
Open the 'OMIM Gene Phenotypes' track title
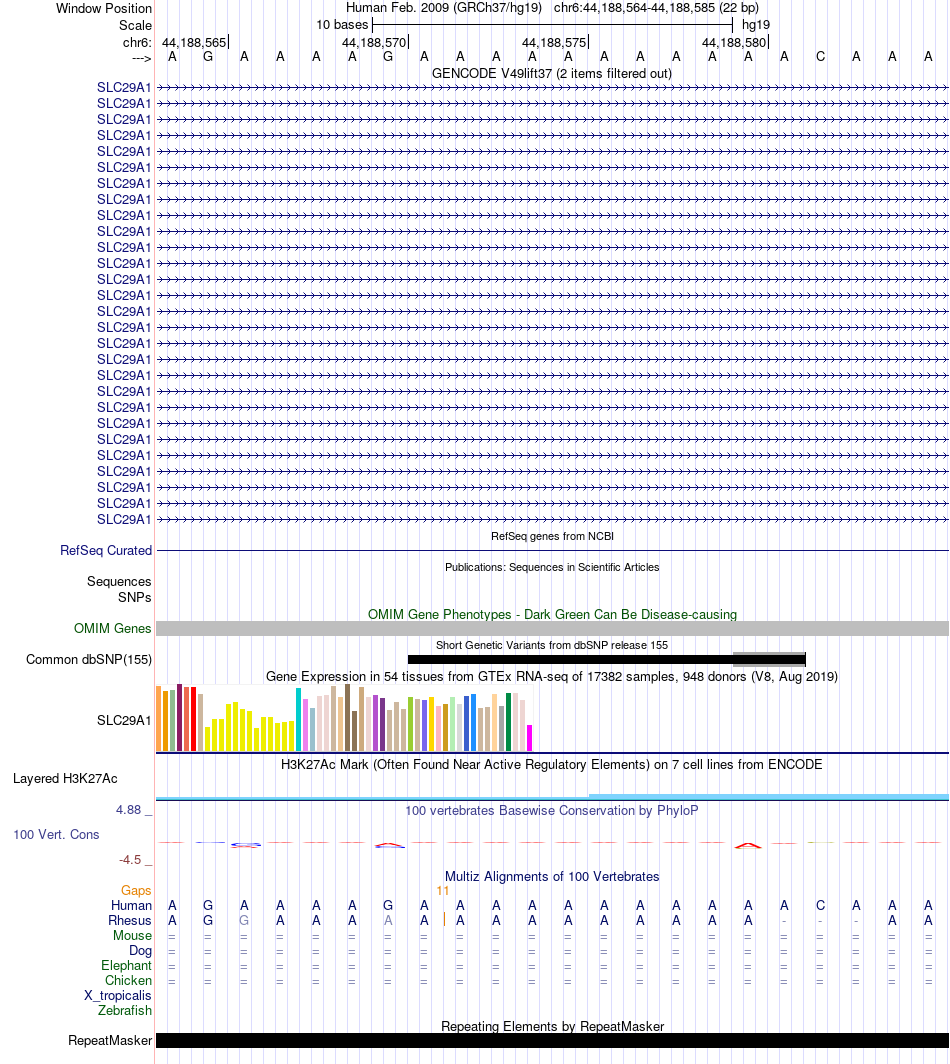552,614
